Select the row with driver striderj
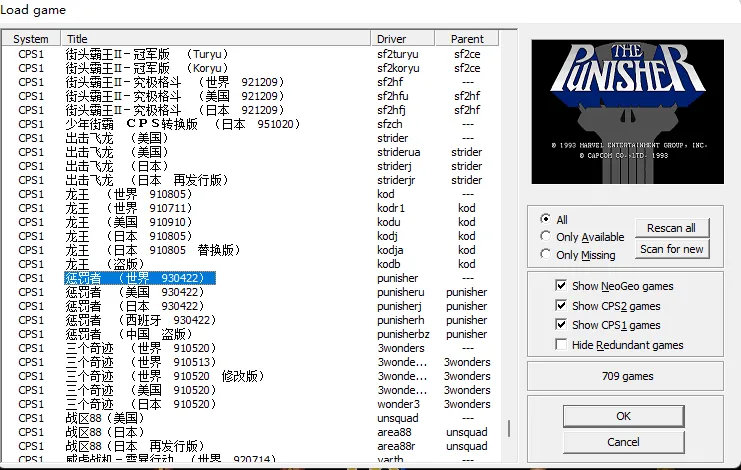Image resolution: width=741 pixels, height=470 pixels. coord(250,166)
